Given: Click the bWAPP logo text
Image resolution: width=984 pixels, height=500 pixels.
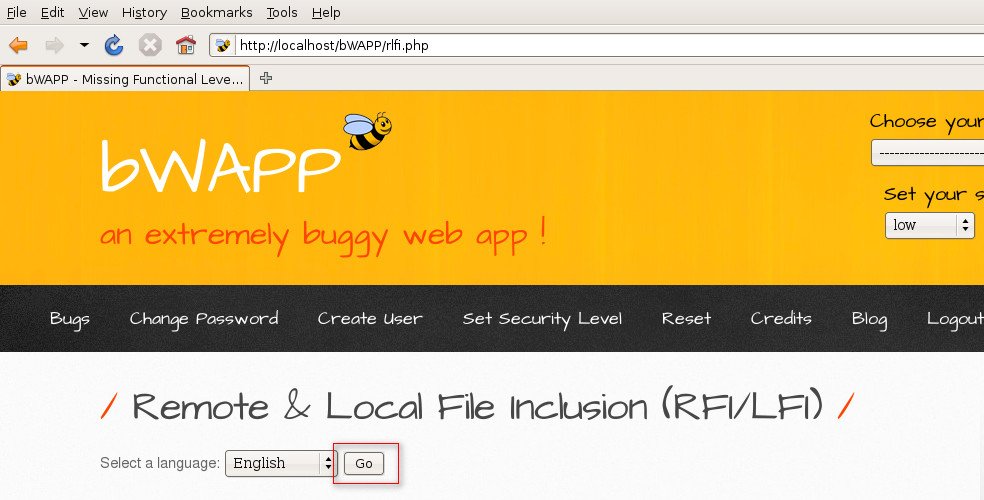Looking at the screenshot, I should pyautogui.click(x=220, y=164).
